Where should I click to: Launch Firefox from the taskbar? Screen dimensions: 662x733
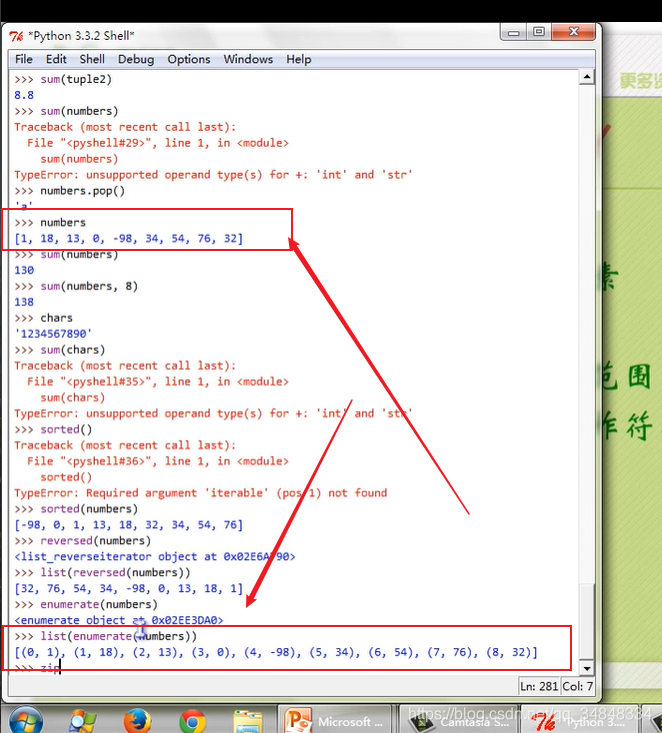137,721
